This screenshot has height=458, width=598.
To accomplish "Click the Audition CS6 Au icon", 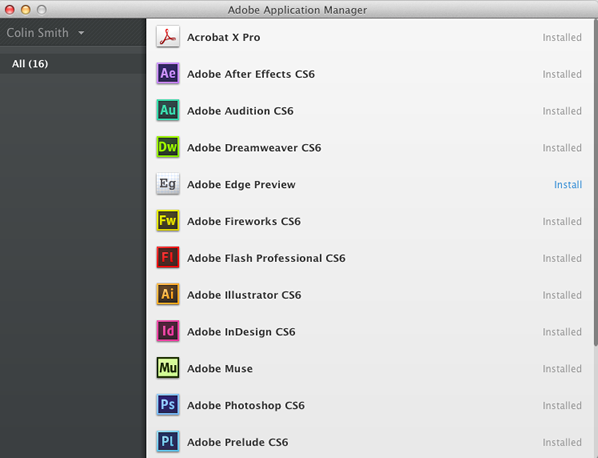I will point(168,110).
